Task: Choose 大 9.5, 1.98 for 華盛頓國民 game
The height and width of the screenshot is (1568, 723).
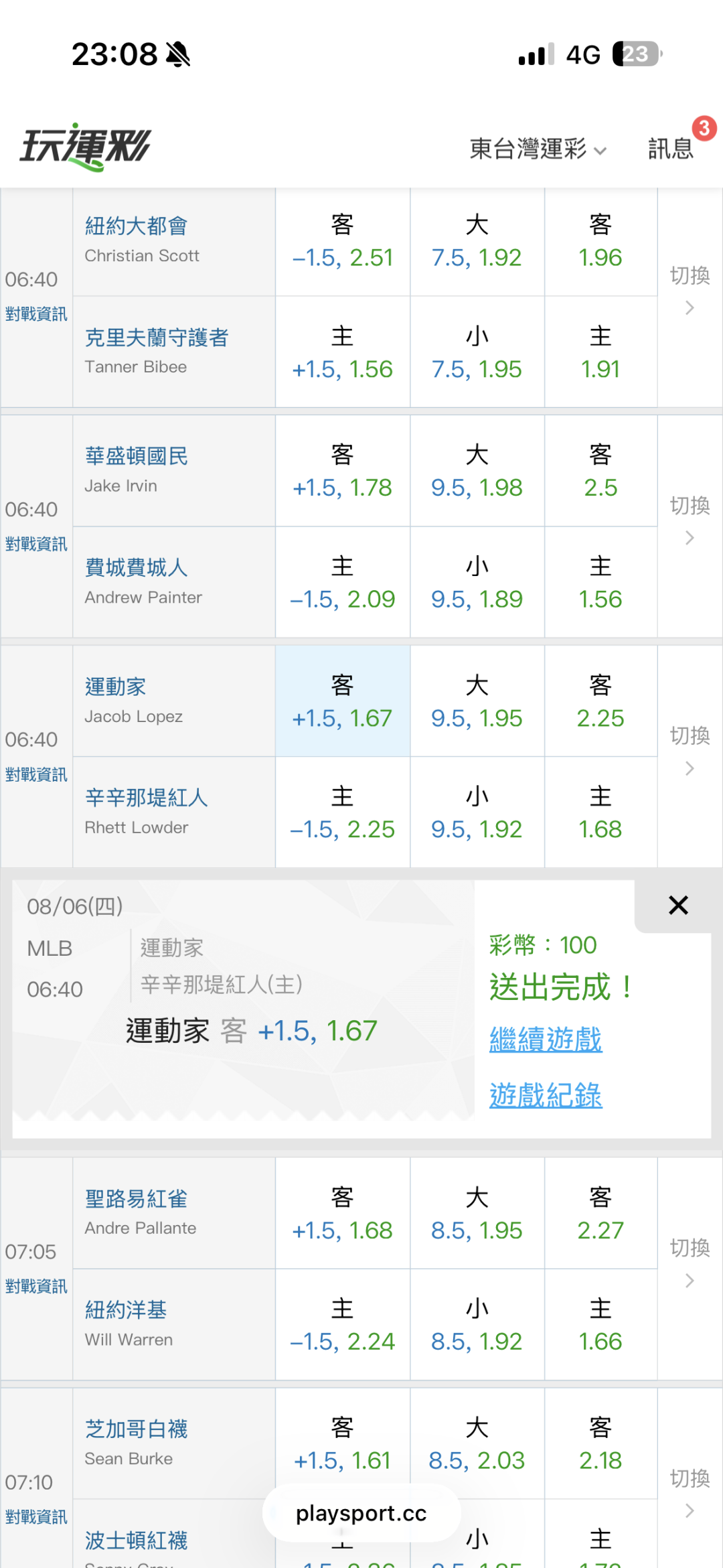Action: coord(477,471)
